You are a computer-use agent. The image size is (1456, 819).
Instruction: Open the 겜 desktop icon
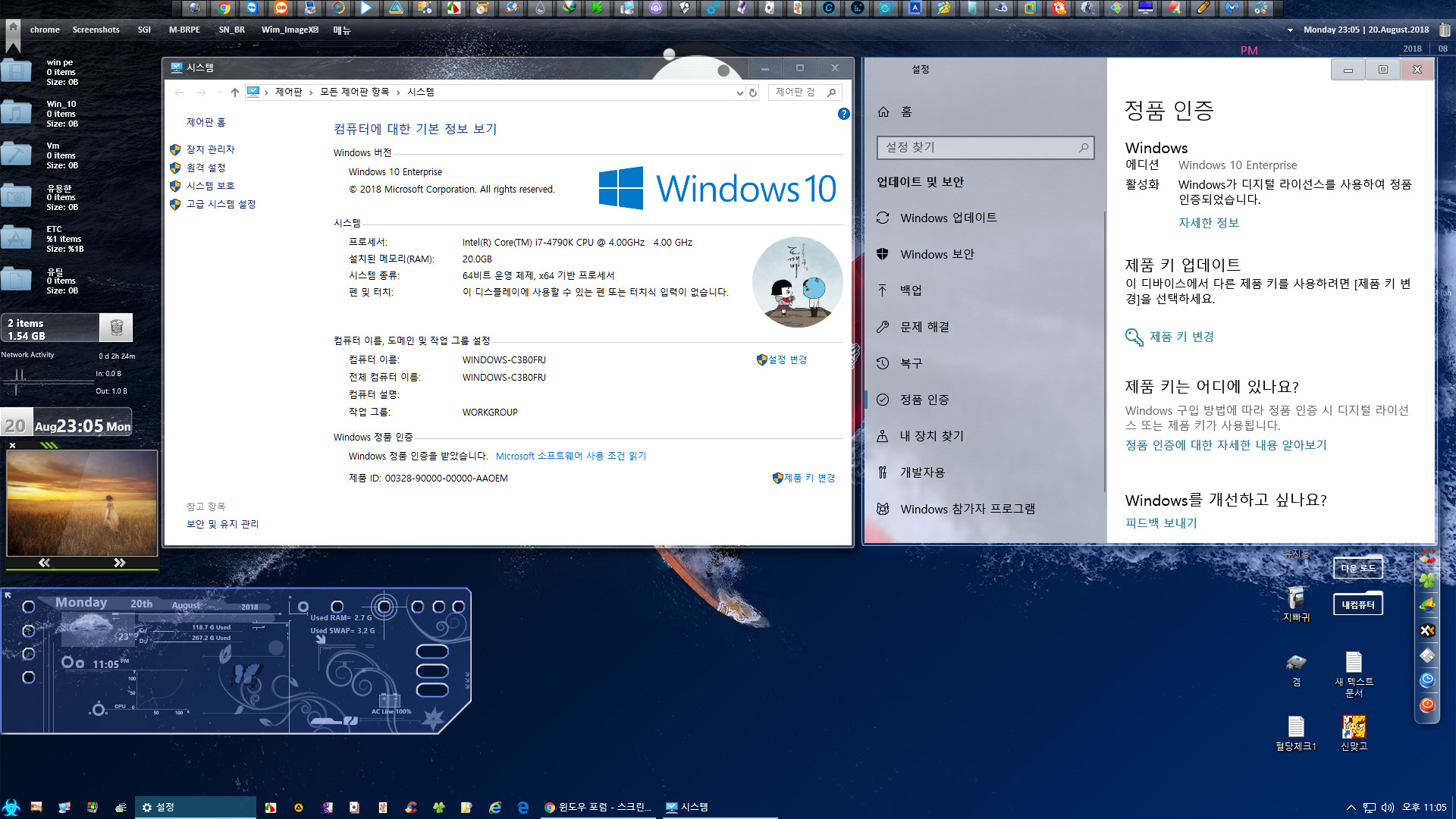point(1296,670)
